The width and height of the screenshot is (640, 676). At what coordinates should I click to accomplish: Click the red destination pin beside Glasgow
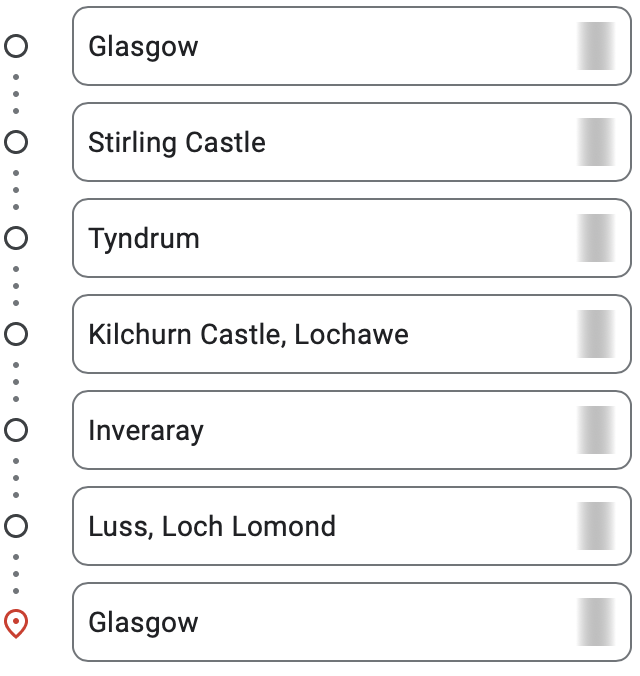[x=16, y=623]
